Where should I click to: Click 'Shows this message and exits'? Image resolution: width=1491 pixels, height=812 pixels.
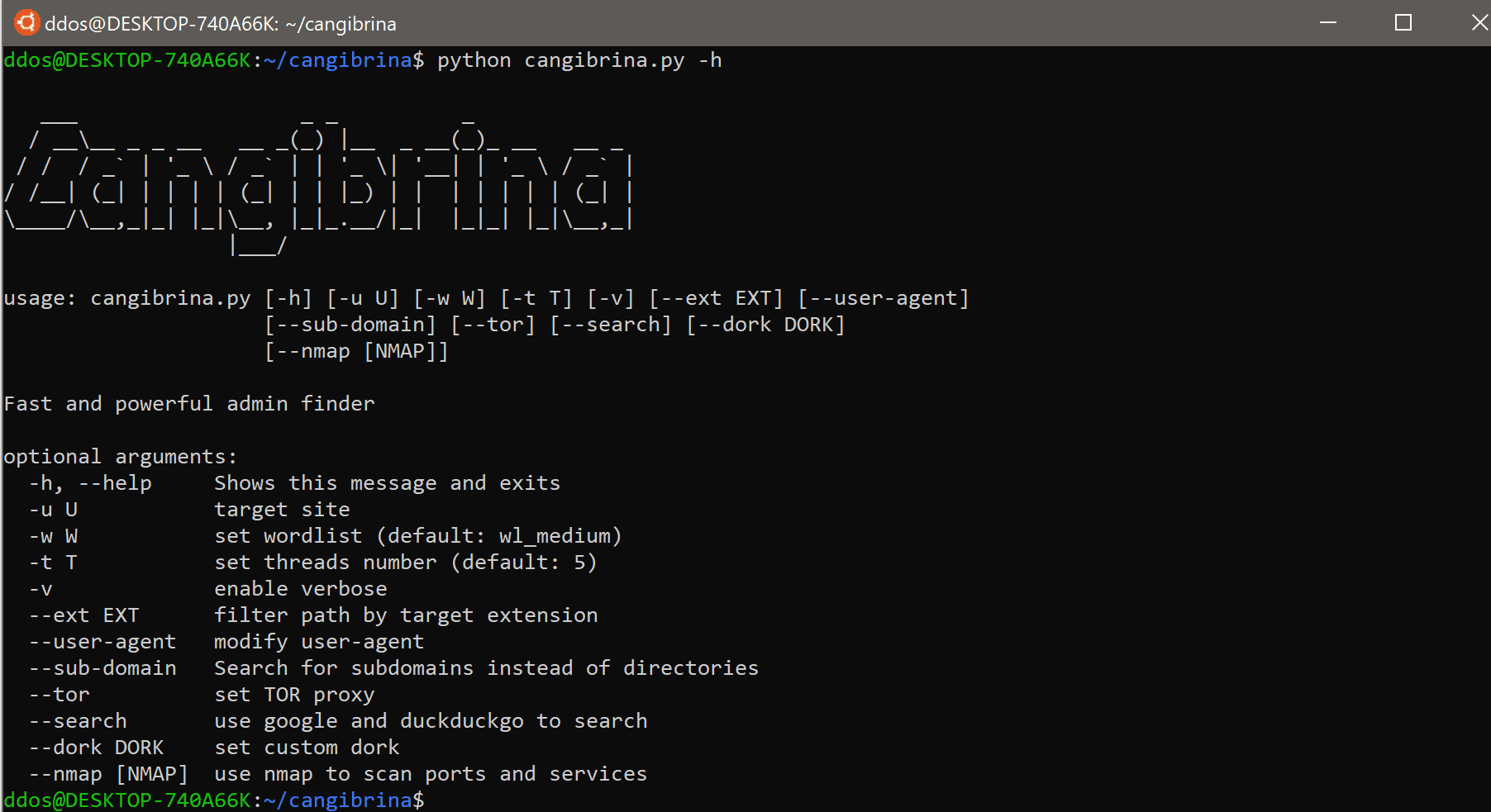(388, 483)
